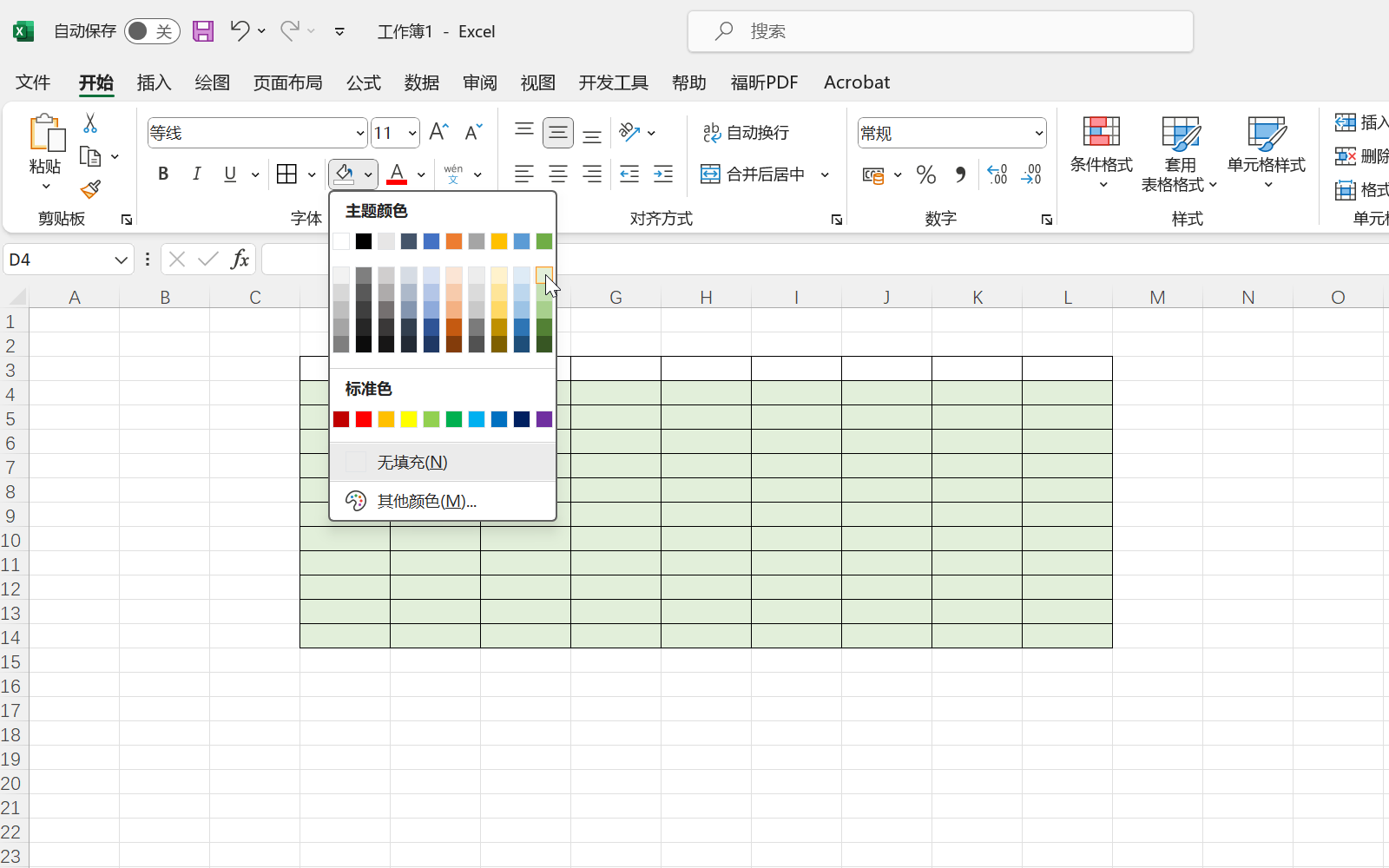
Task: Switch to the Acrobat tab
Action: pyautogui.click(x=857, y=82)
